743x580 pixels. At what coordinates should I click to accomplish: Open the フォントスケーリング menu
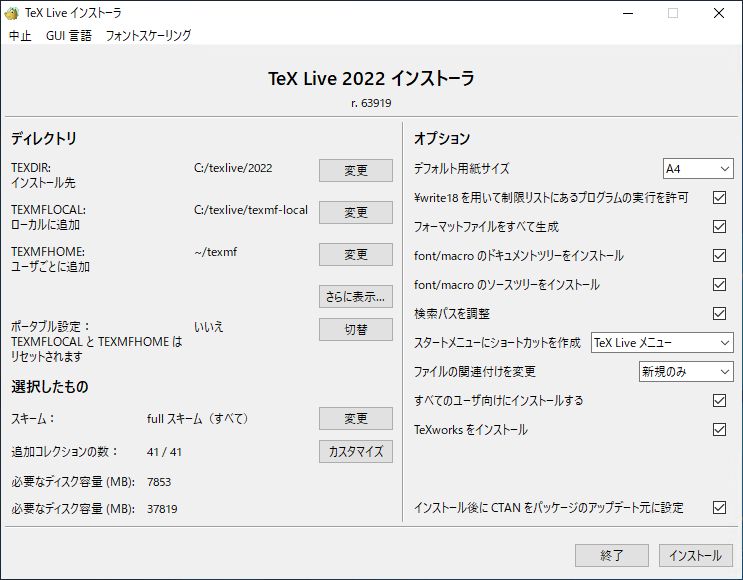coord(148,36)
